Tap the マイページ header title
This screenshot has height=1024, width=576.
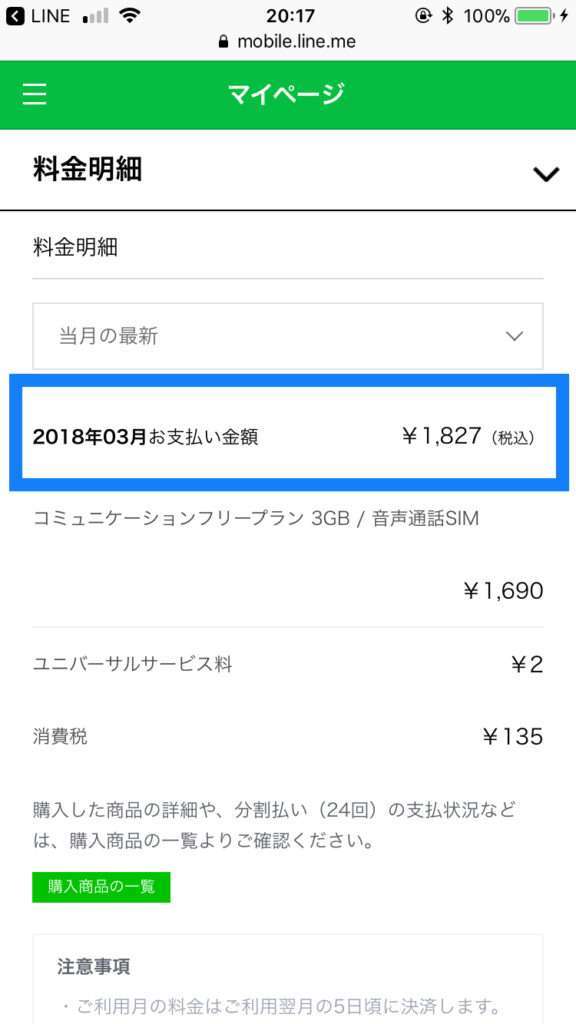point(288,93)
